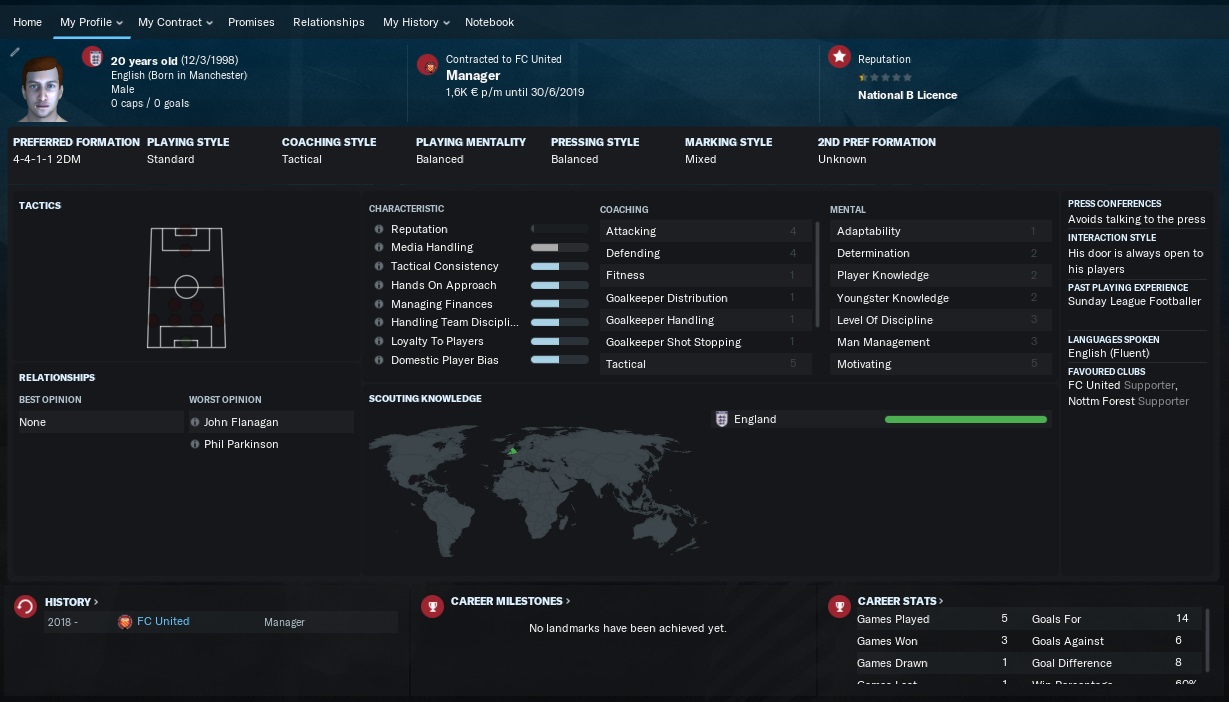The height and width of the screenshot is (702, 1229).
Task: Click the History circular arrow icon
Action: (26, 607)
